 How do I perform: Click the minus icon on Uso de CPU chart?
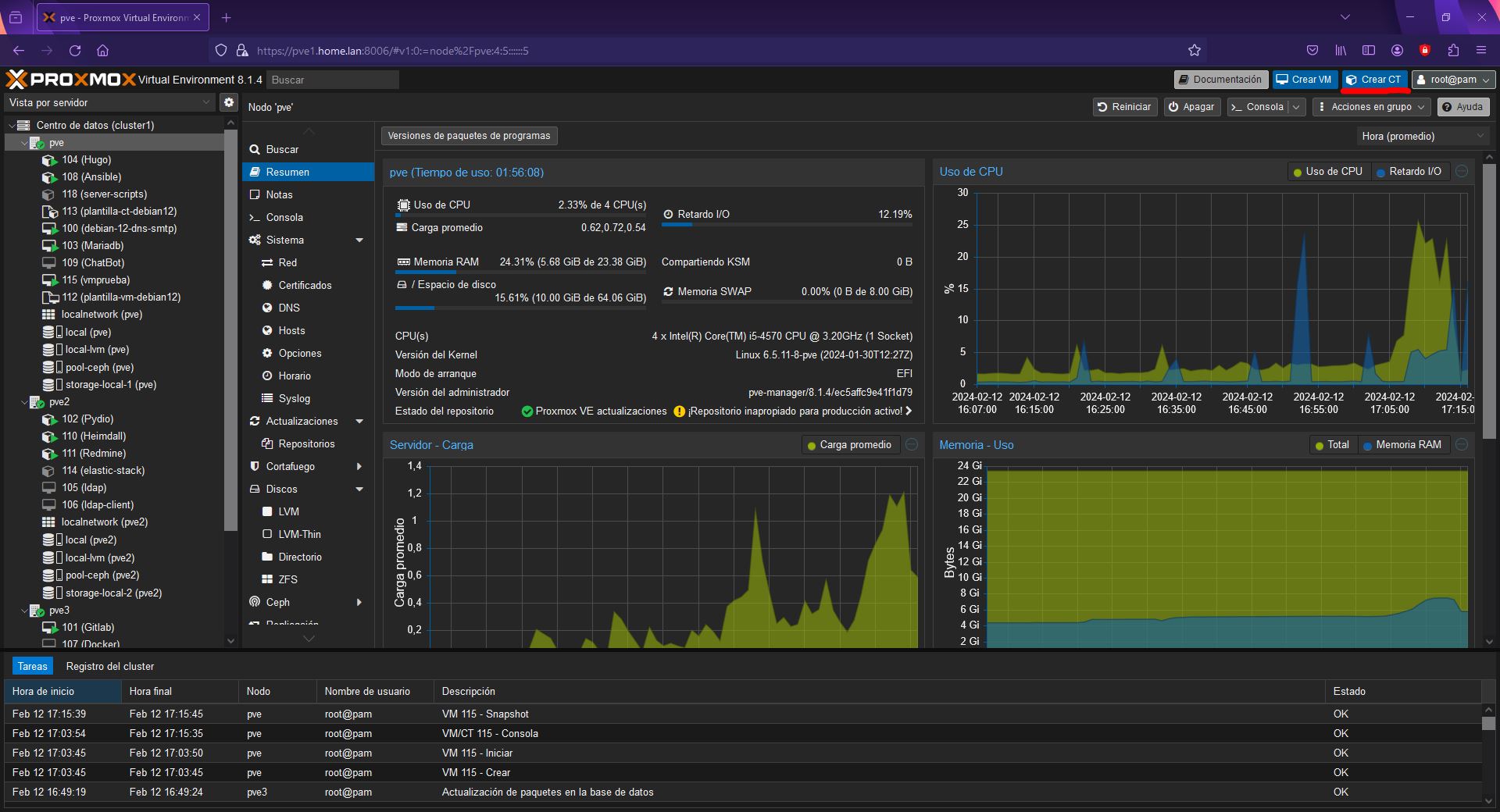[1462, 171]
